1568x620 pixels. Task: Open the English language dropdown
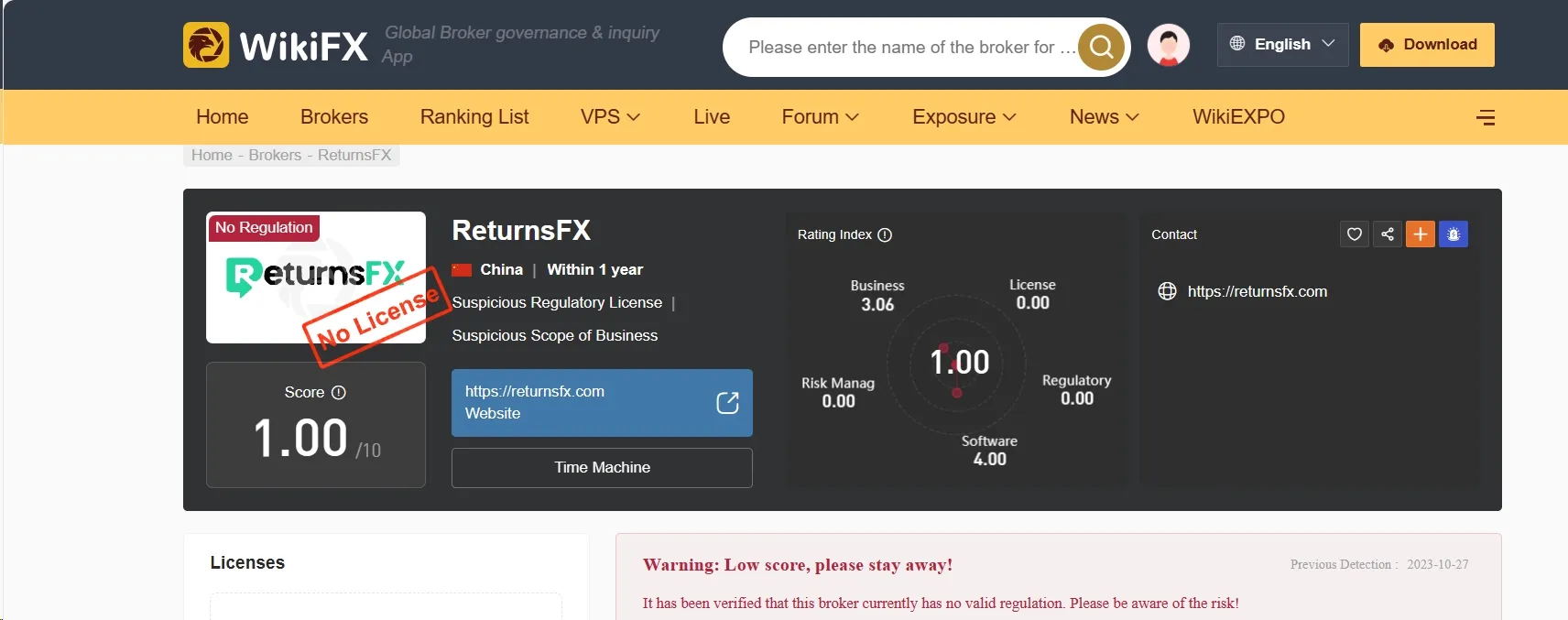(x=1282, y=44)
